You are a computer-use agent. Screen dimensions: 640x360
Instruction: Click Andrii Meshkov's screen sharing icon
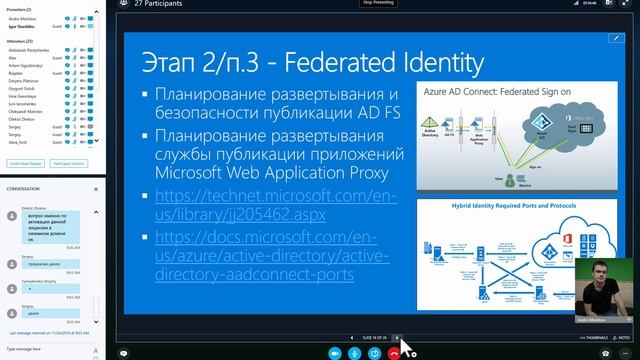click(91, 19)
